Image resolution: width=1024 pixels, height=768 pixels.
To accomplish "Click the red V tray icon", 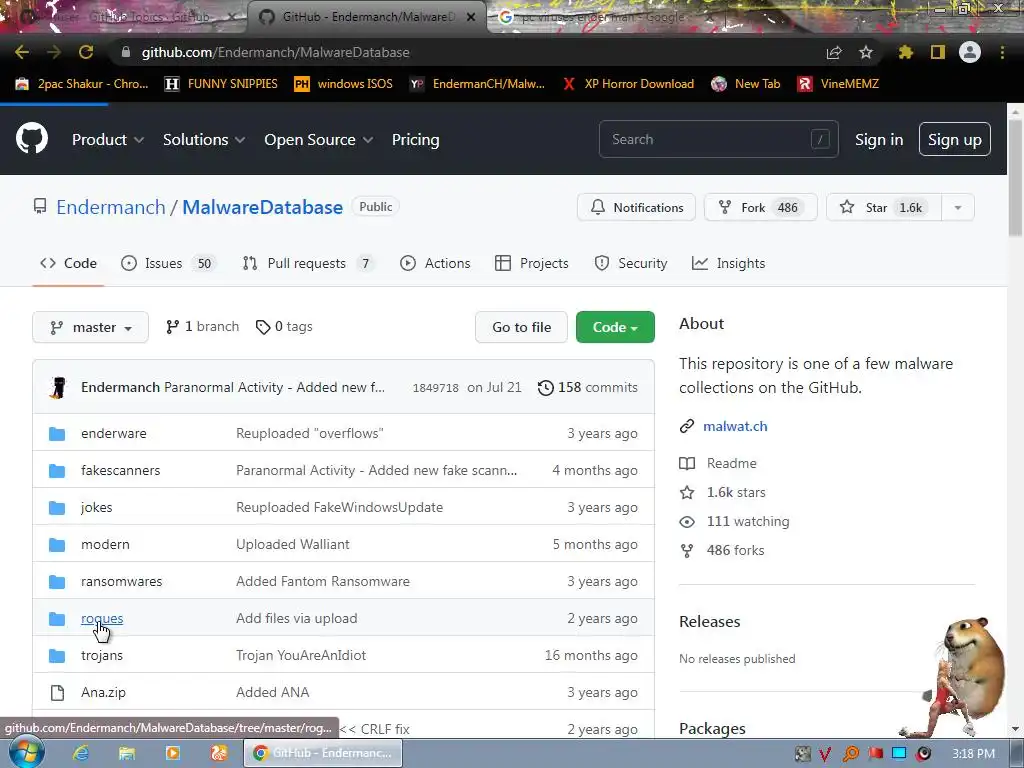I will 824,754.
